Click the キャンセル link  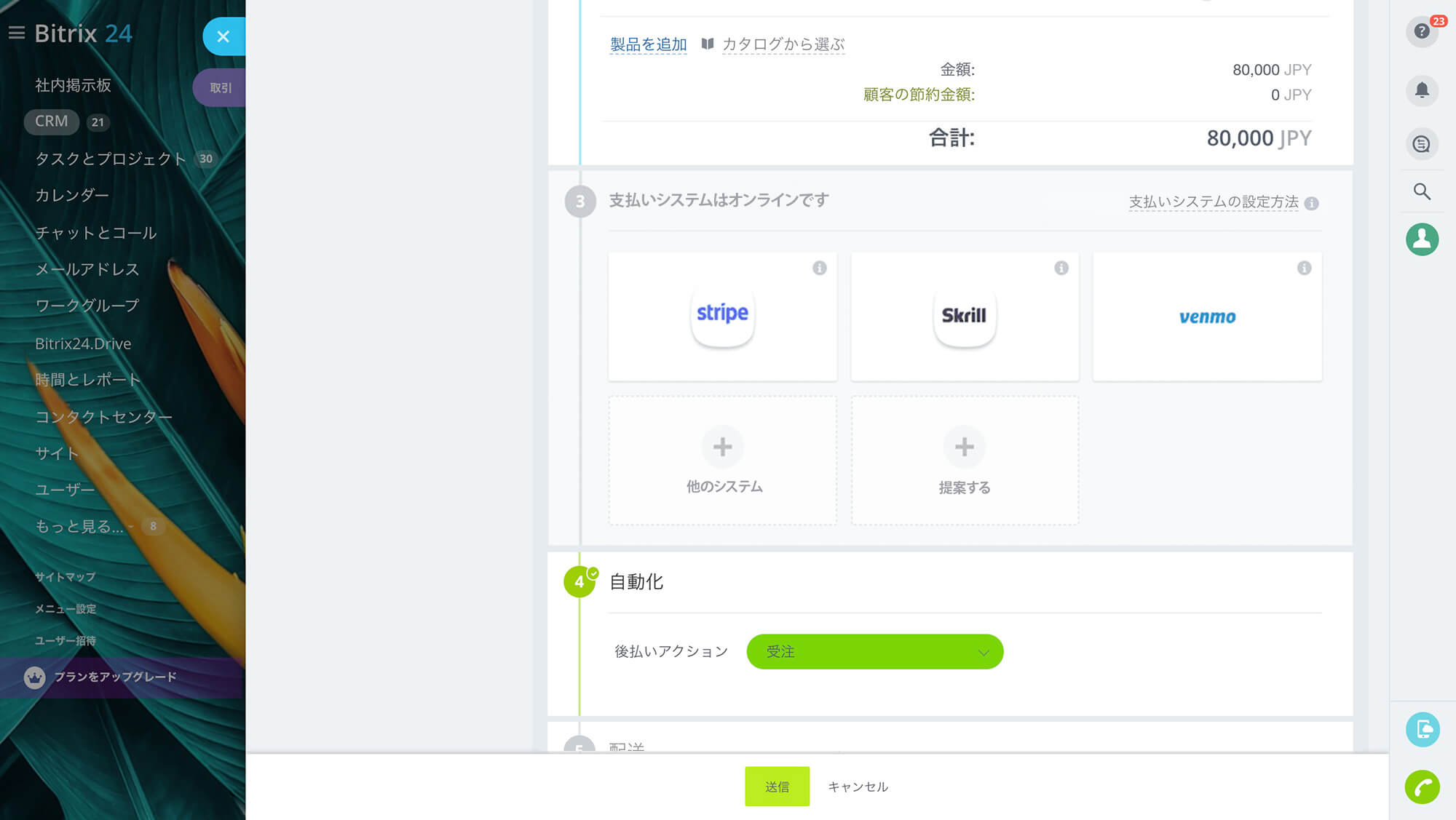(858, 787)
